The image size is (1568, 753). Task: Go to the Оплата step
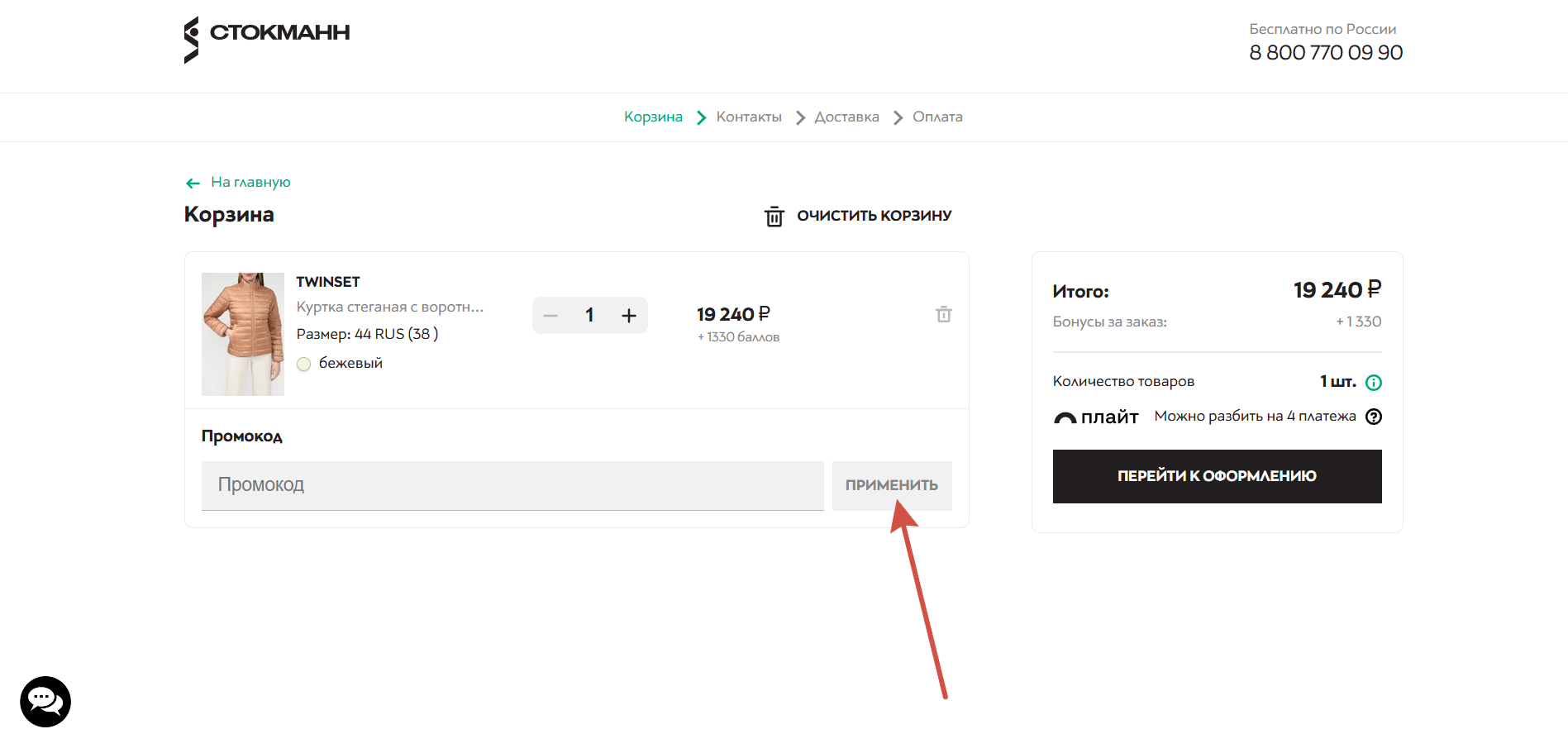pos(937,117)
